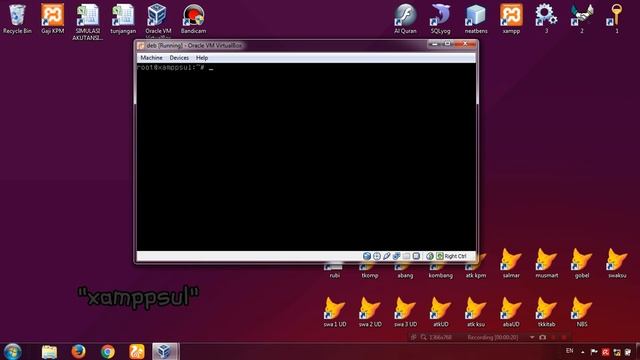The image size is (640, 360).
Task: Open the Help menu in VirtualBox
Action: tap(202, 58)
